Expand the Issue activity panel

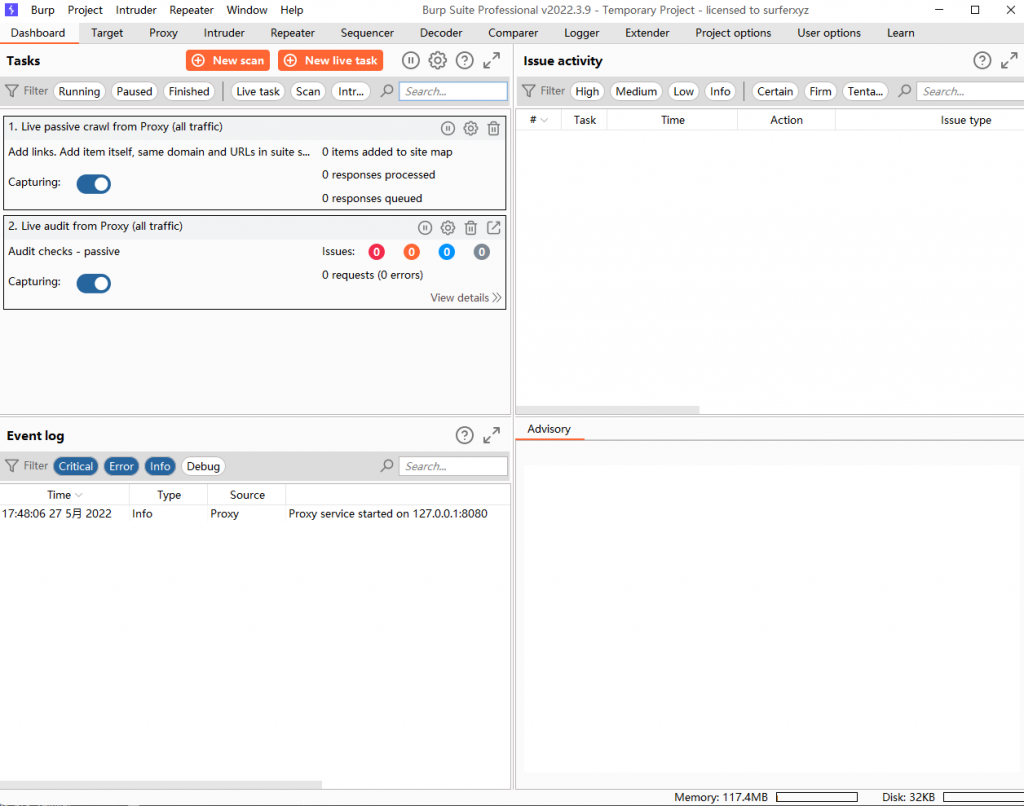point(1009,61)
